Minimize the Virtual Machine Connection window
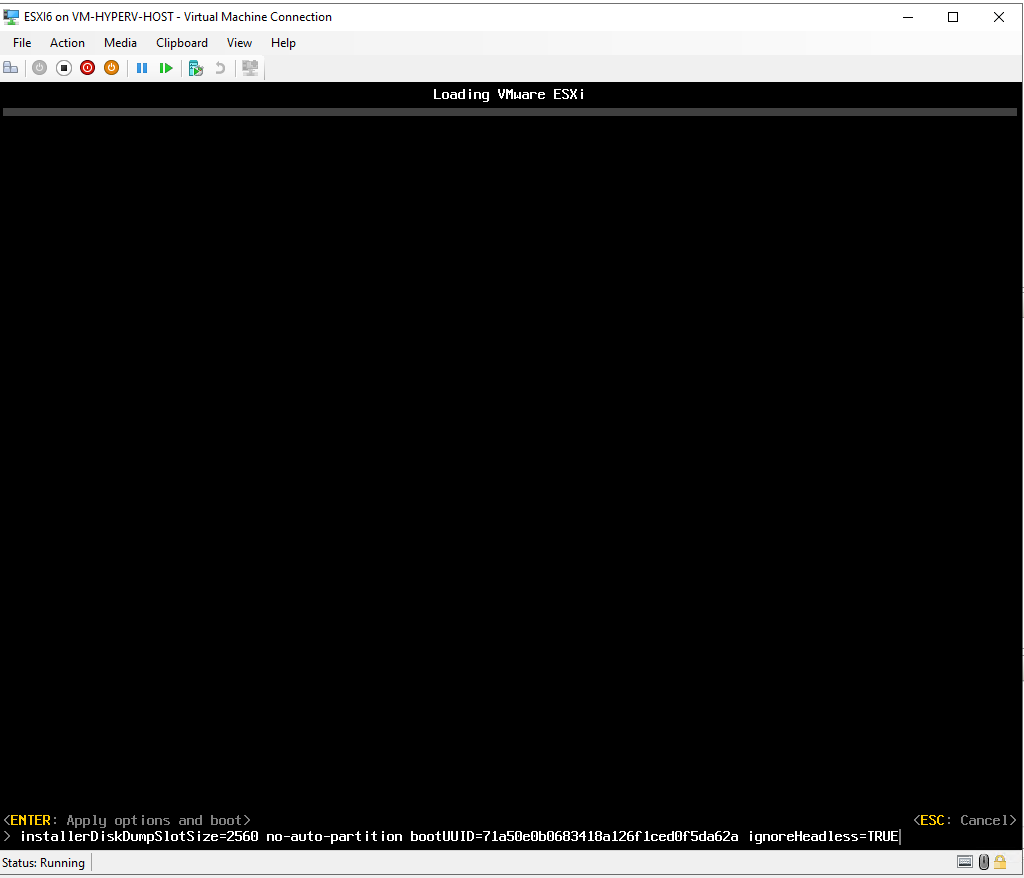The width and height of the screenshot is (1024, 878). click(908, 17)
